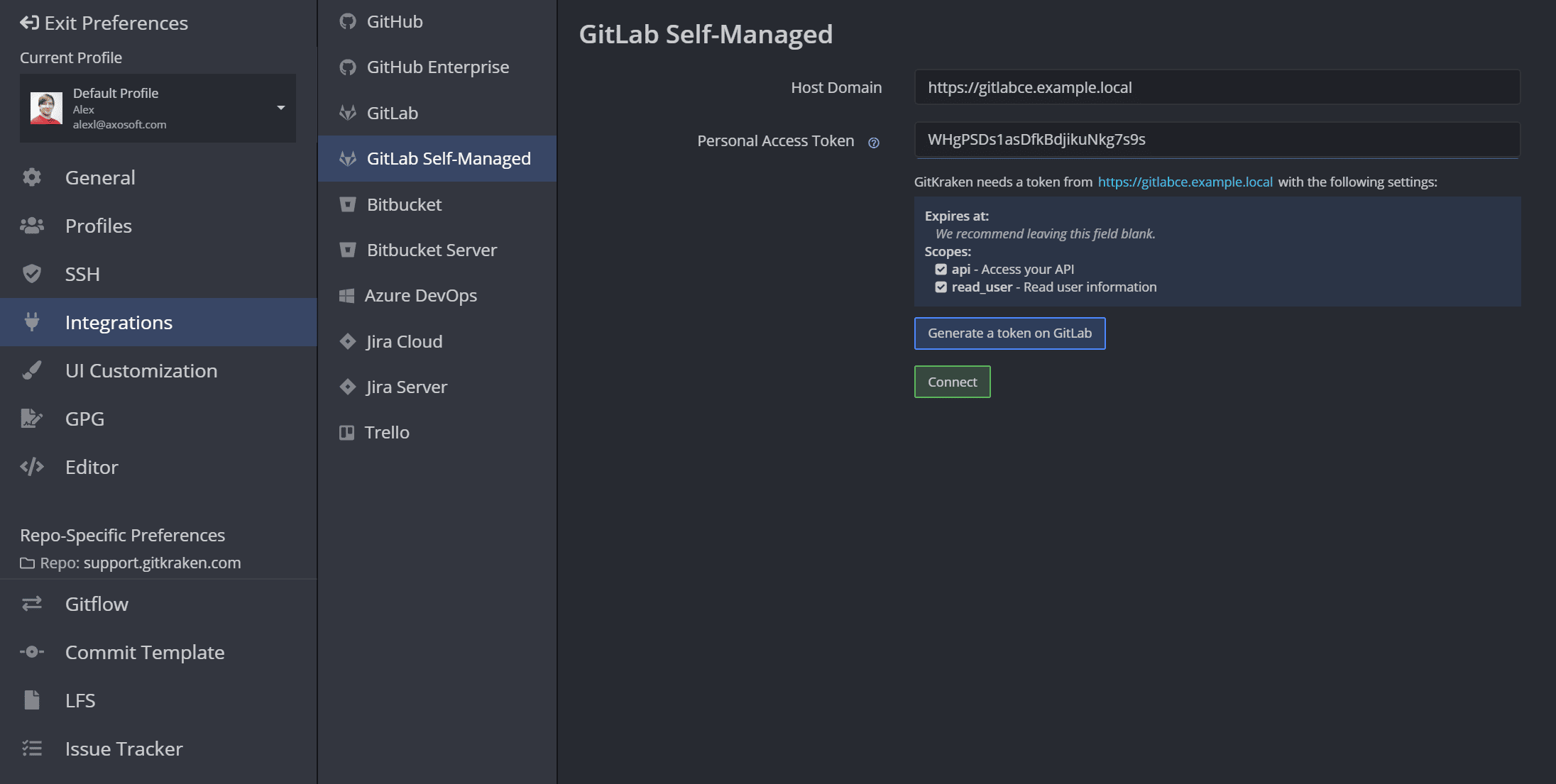Image resolution: width=1556 pixels, height=784 pixels.
Task: Click the Personal Access Token help icon
Action: (874, 143)
